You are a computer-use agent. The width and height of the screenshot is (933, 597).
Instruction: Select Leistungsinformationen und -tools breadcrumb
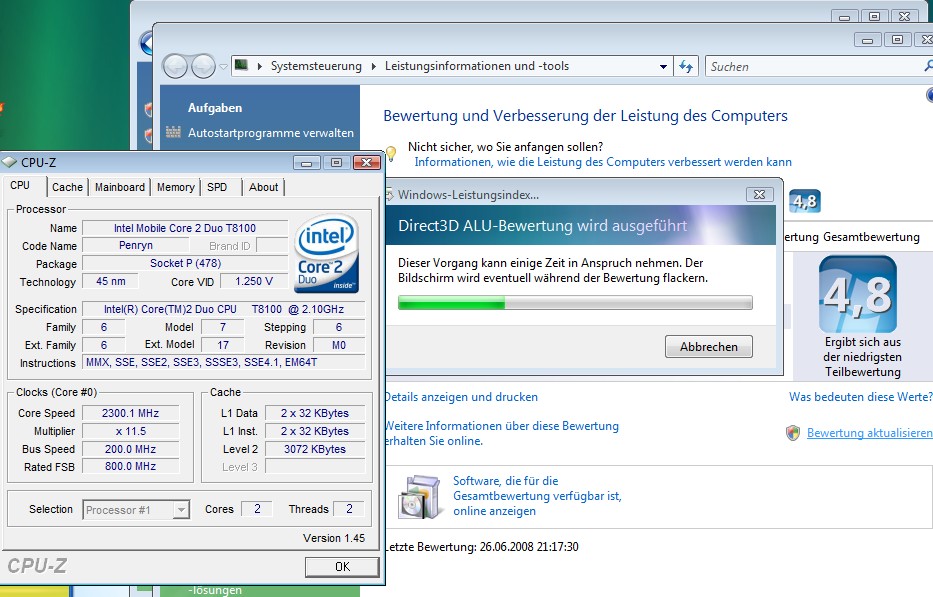(x=477, y=66)
